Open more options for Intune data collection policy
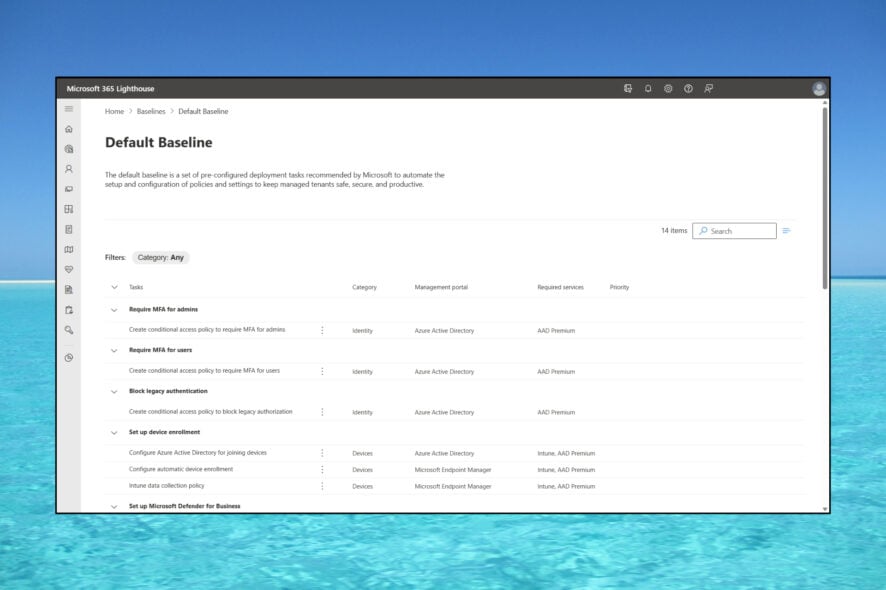The image size is (886, 590). coord(322,486)
